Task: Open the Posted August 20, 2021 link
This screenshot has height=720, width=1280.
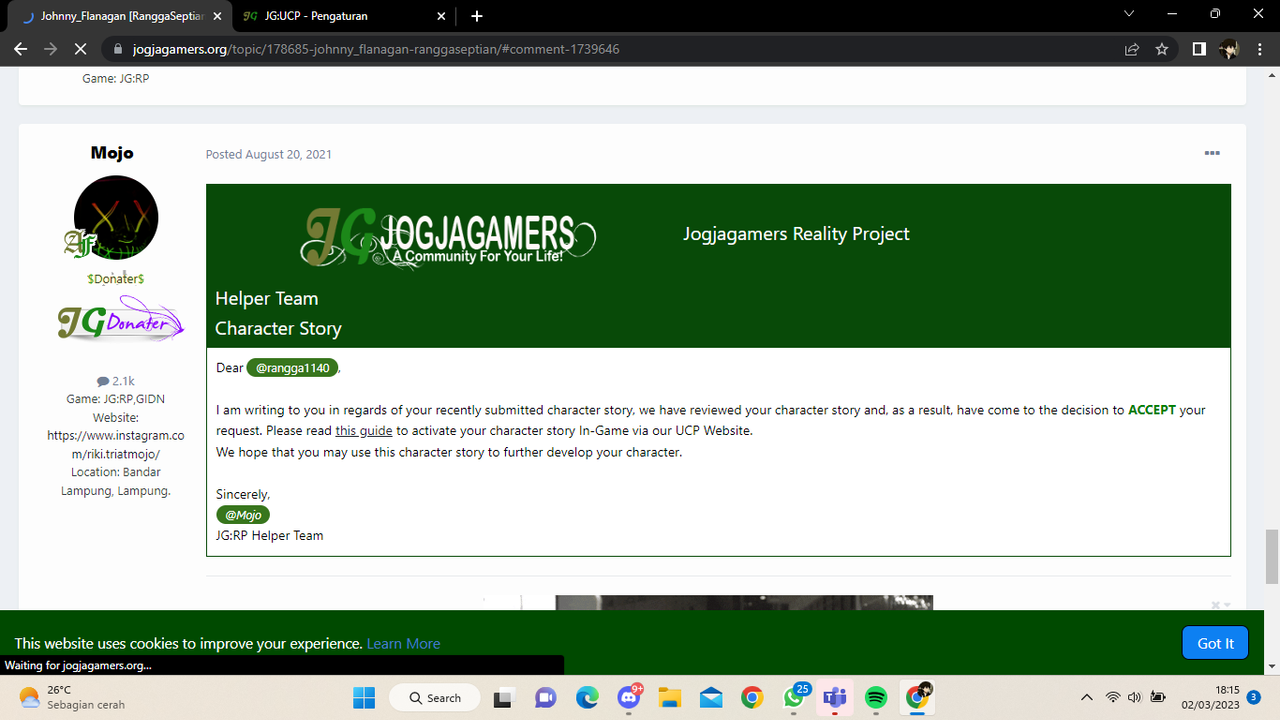Action: pyautogui.click(x=269, y=154)
